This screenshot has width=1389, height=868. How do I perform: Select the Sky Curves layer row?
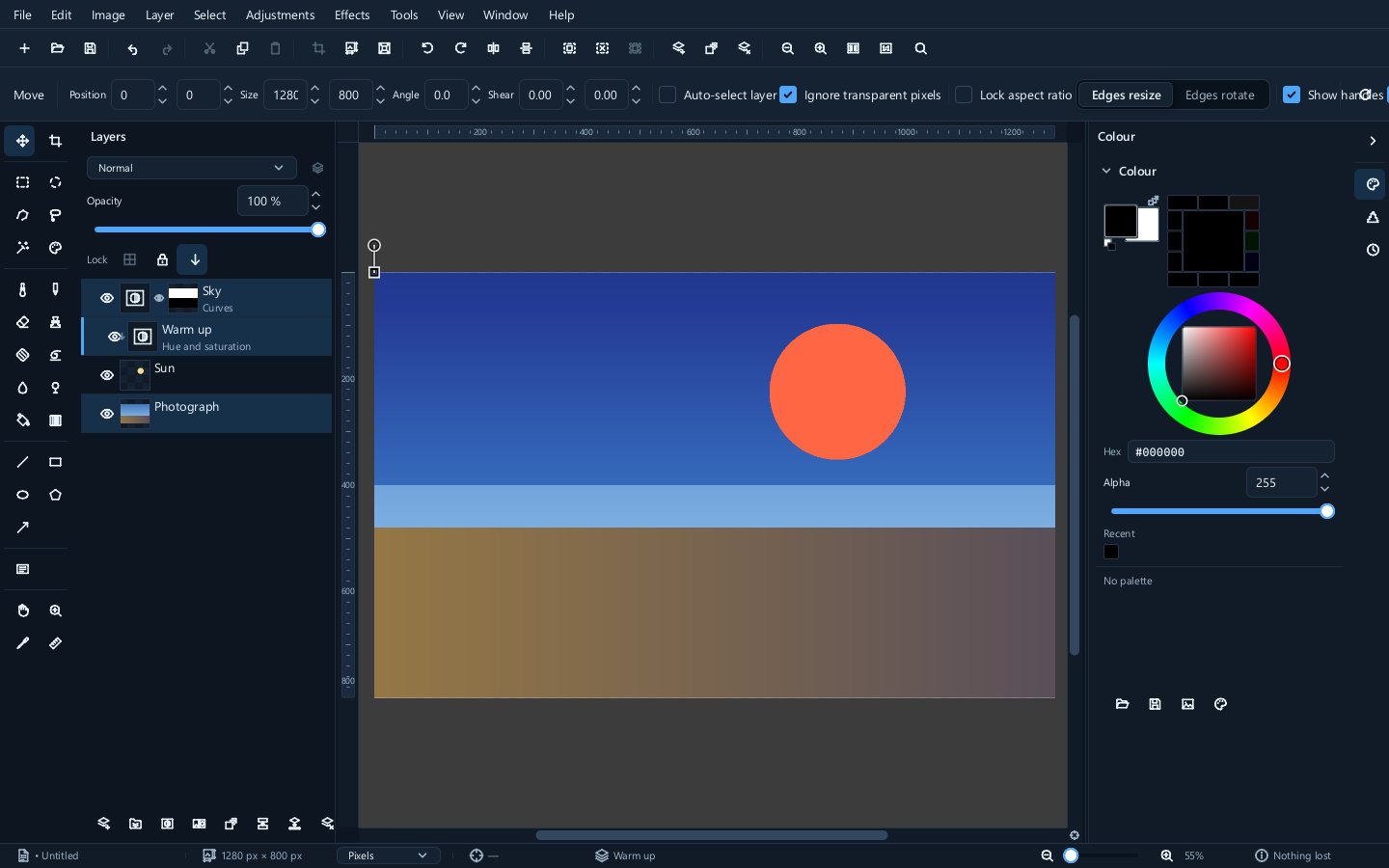206,298
